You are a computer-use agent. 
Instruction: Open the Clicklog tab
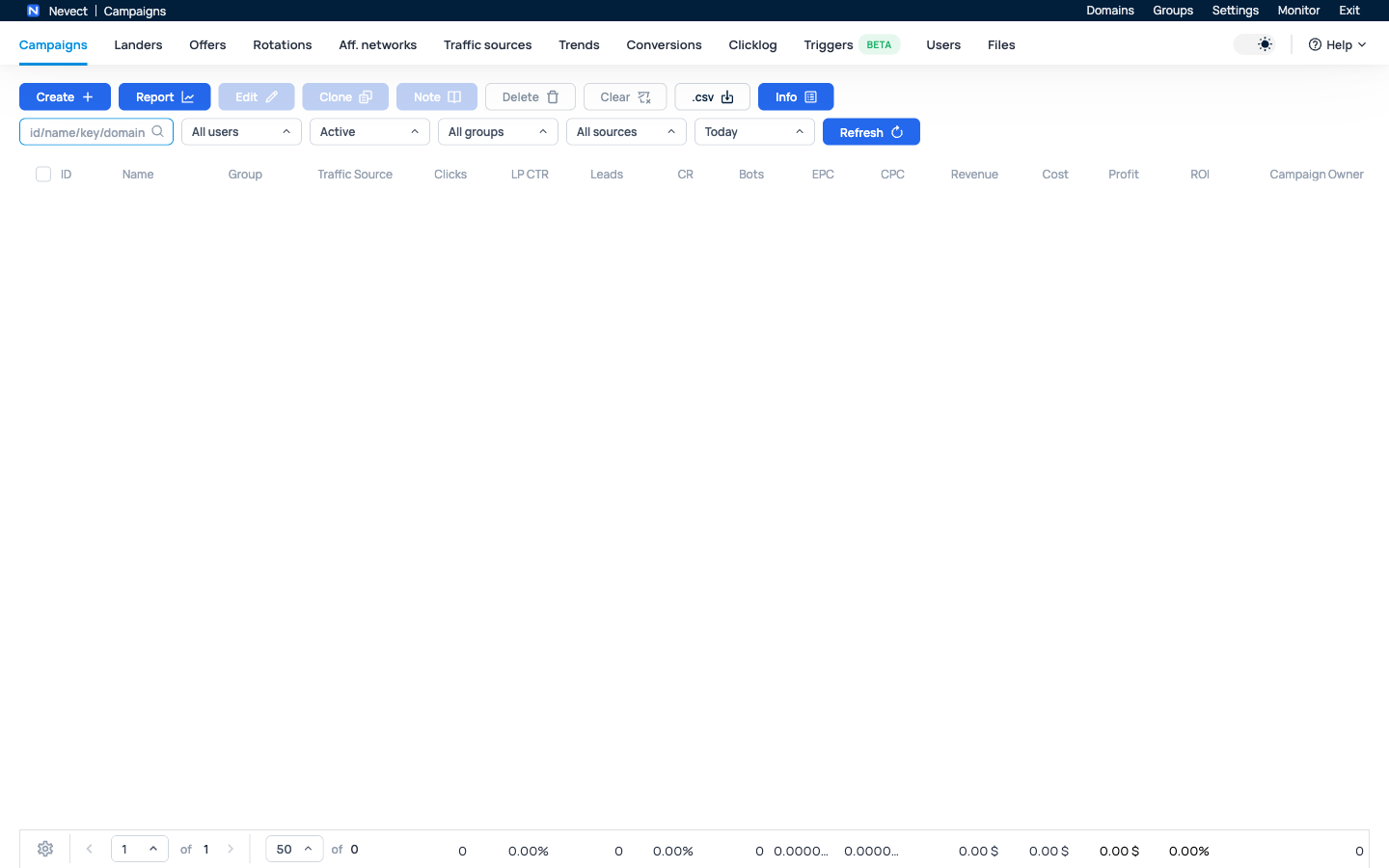click(x=752, y=44)
